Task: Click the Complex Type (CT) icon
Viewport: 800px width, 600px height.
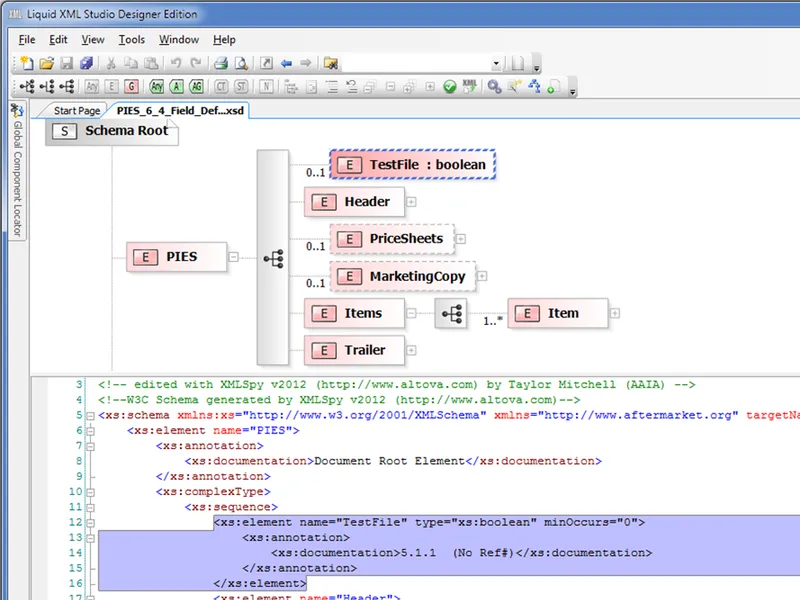Action: (221, 86)
